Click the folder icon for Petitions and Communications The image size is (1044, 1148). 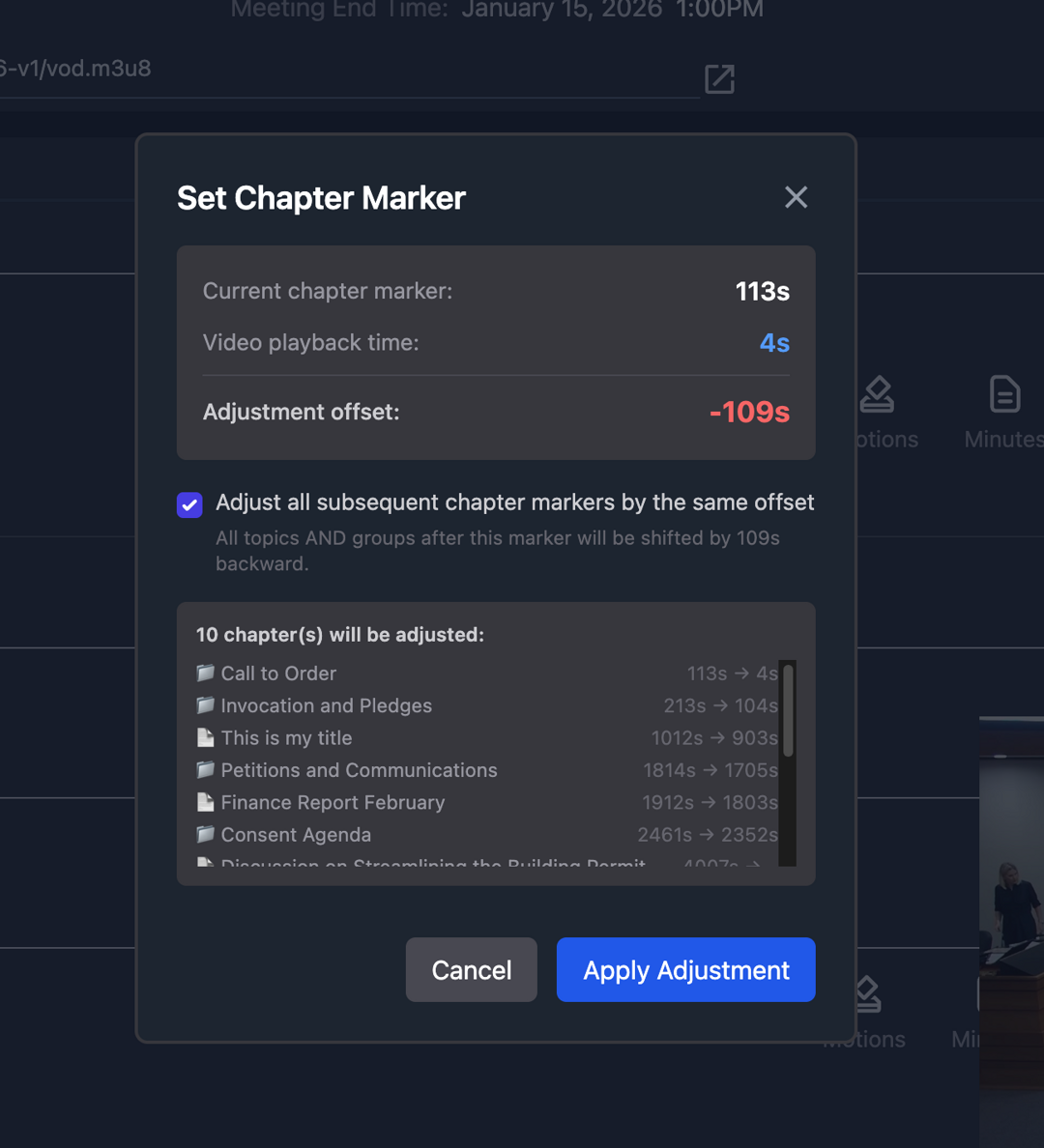pos(205,770)
